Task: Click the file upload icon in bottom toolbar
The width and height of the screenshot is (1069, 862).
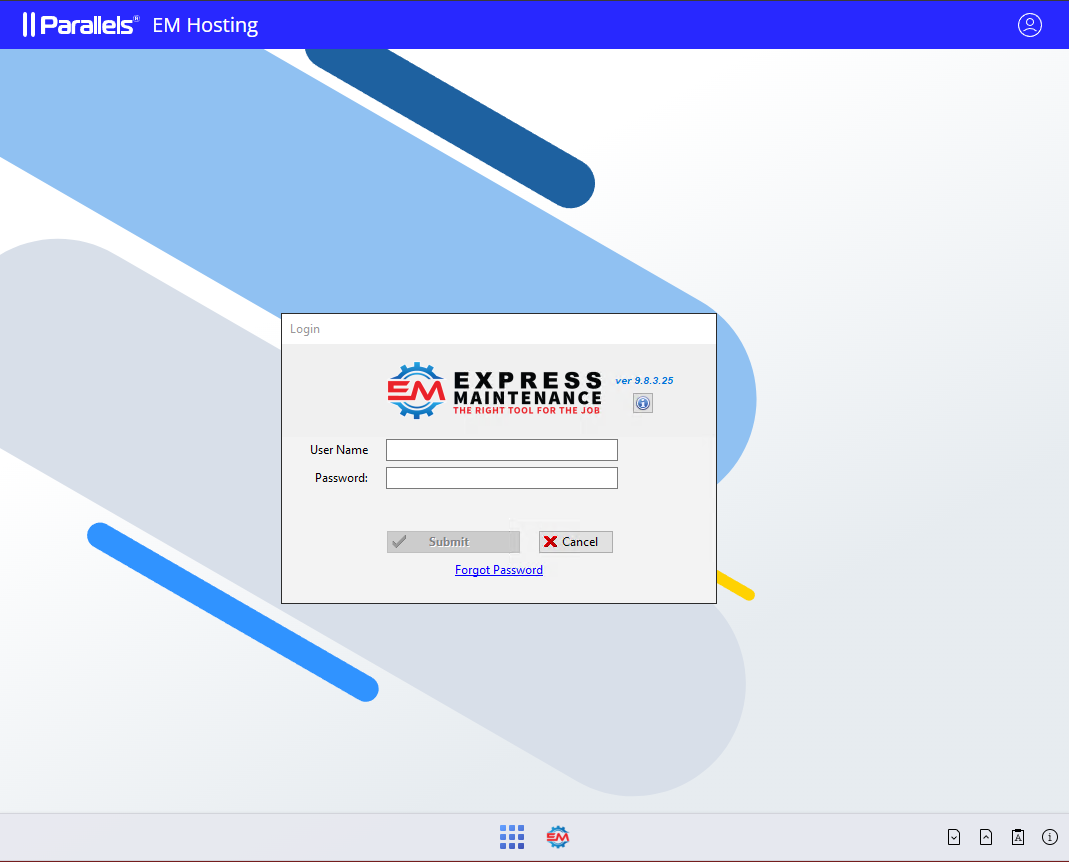Action: pos(986,837)
